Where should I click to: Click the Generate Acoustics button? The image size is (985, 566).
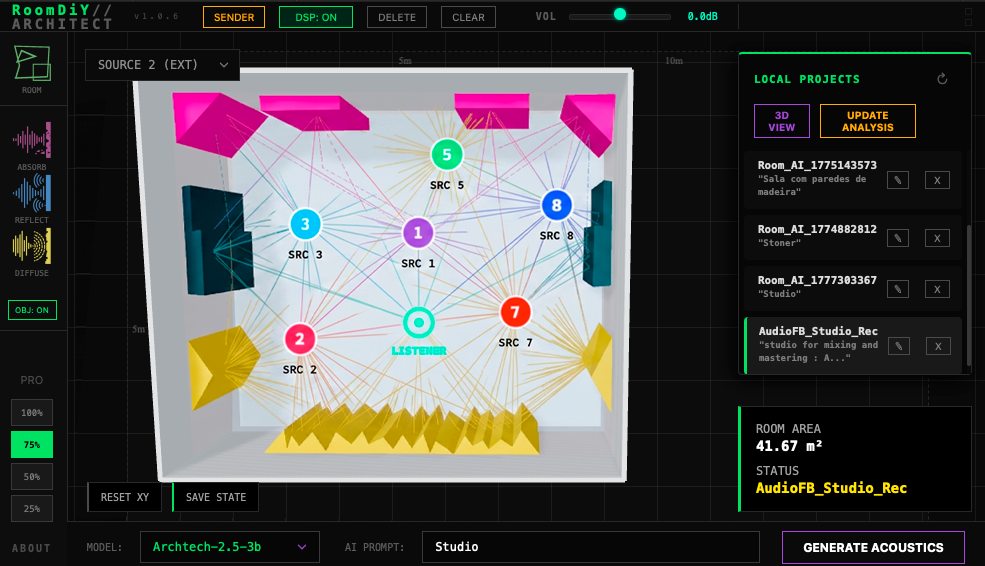pyautogui.click(x=873, y=548)
